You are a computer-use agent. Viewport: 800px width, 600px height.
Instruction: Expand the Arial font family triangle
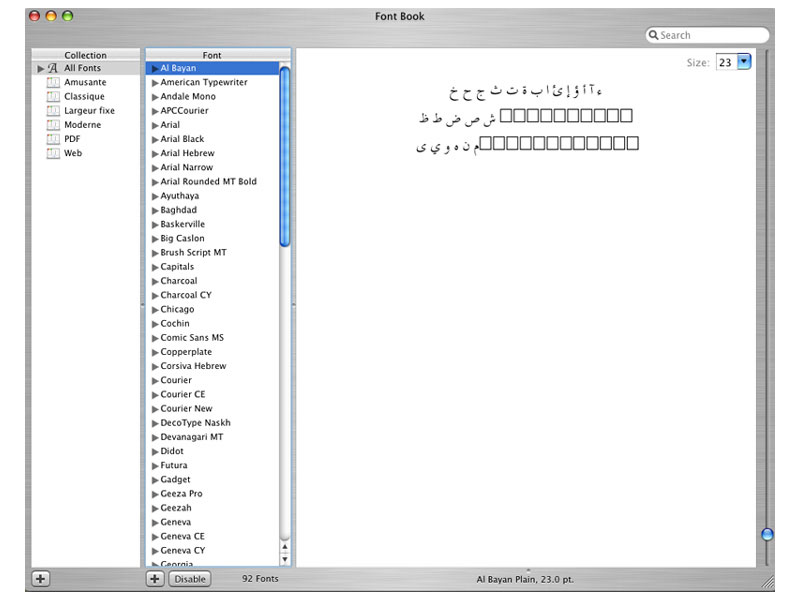click(155, 125)
